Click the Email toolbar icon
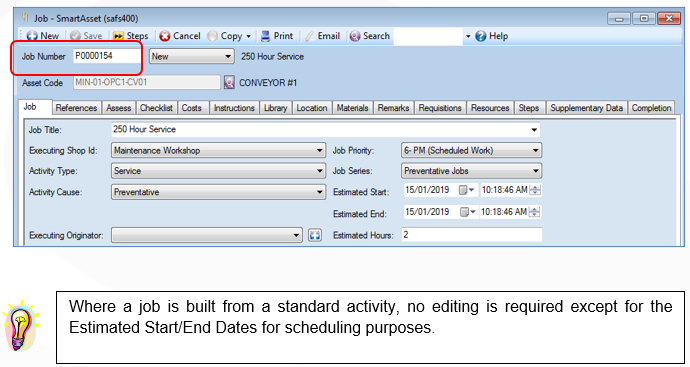The height and width of the screenshot is (367, 690). point(310,36)
